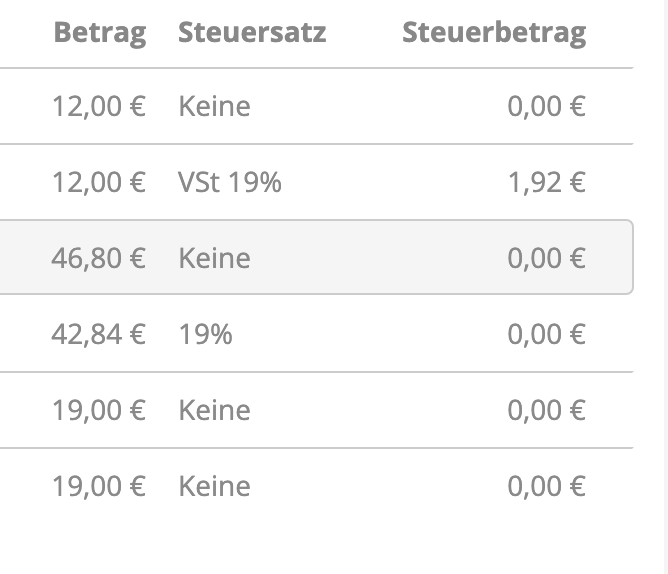This screenshot has width=668, height=574.
Task: Click the Betrag column header
Action: pyautogui.click(x=99, y=33)
